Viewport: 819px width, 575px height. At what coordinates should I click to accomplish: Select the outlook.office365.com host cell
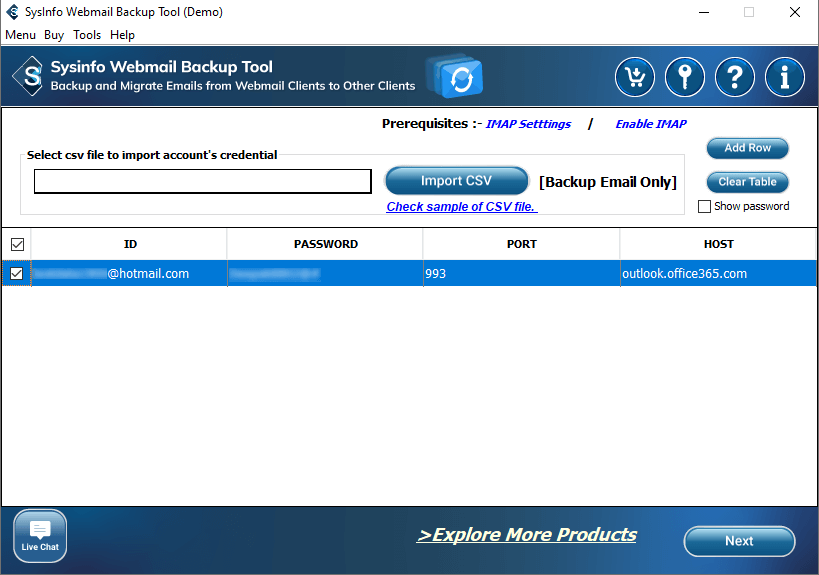point(719,274)
